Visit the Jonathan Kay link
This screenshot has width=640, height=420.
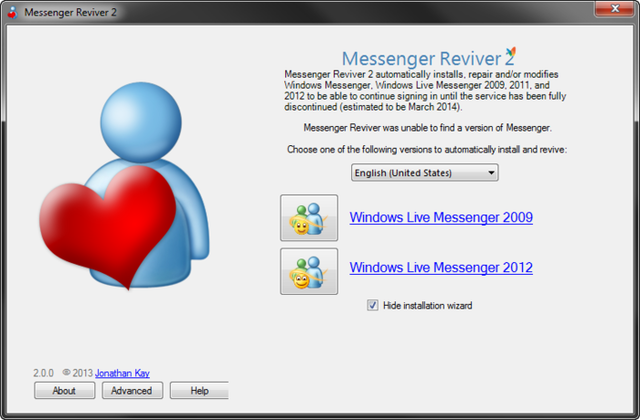tap(122, 373)
